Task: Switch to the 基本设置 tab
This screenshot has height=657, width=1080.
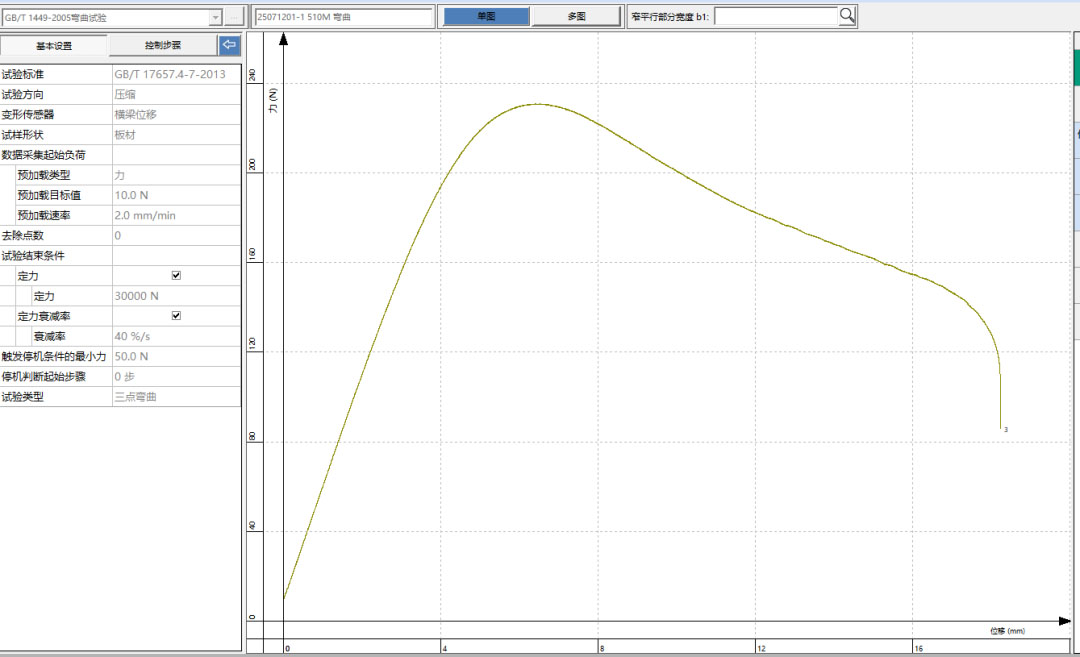Action: tap(54, 46)
